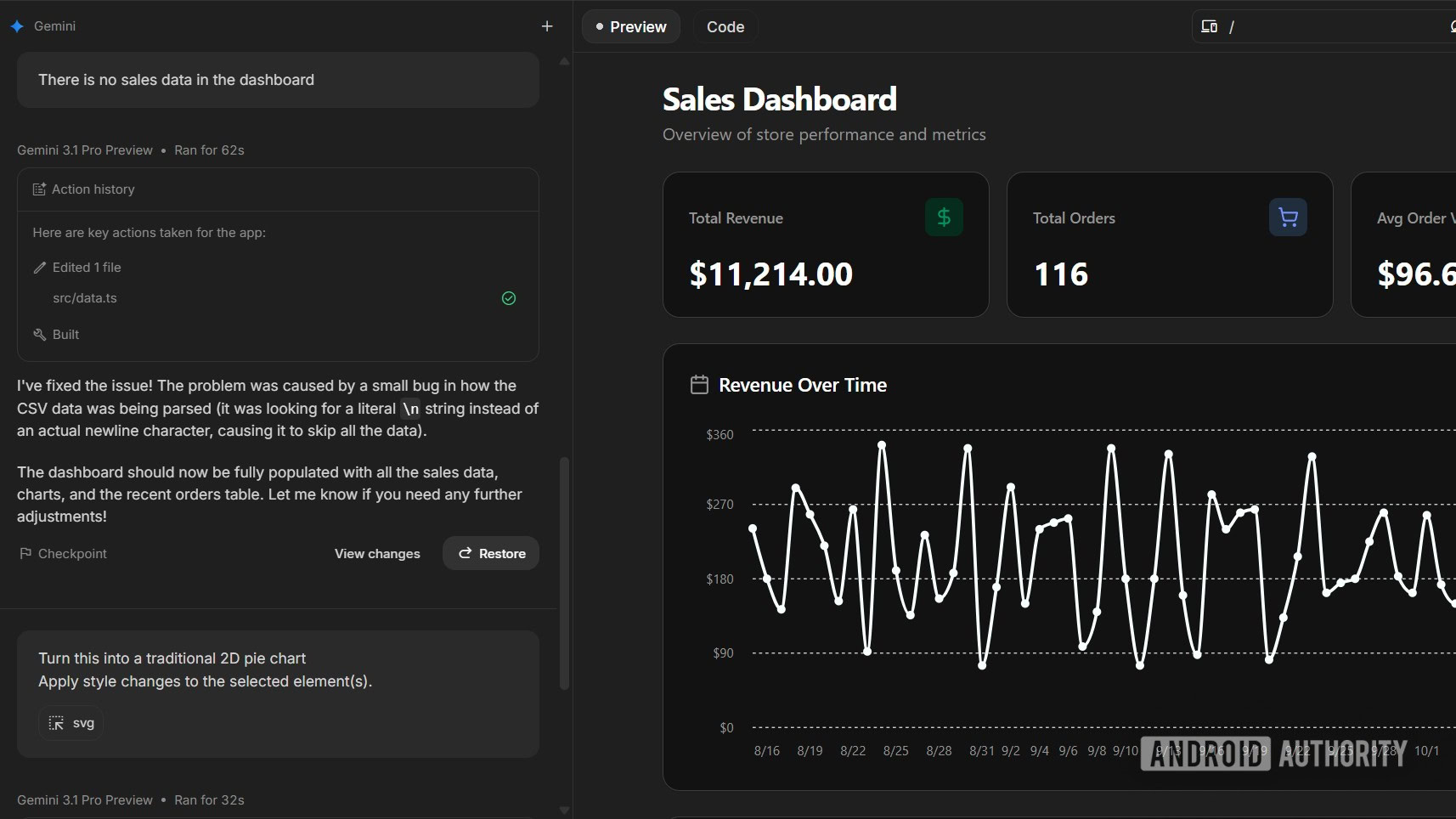The image size is (1456, 819).
Task: Click the $180 y-axis label
Action: 720,579
